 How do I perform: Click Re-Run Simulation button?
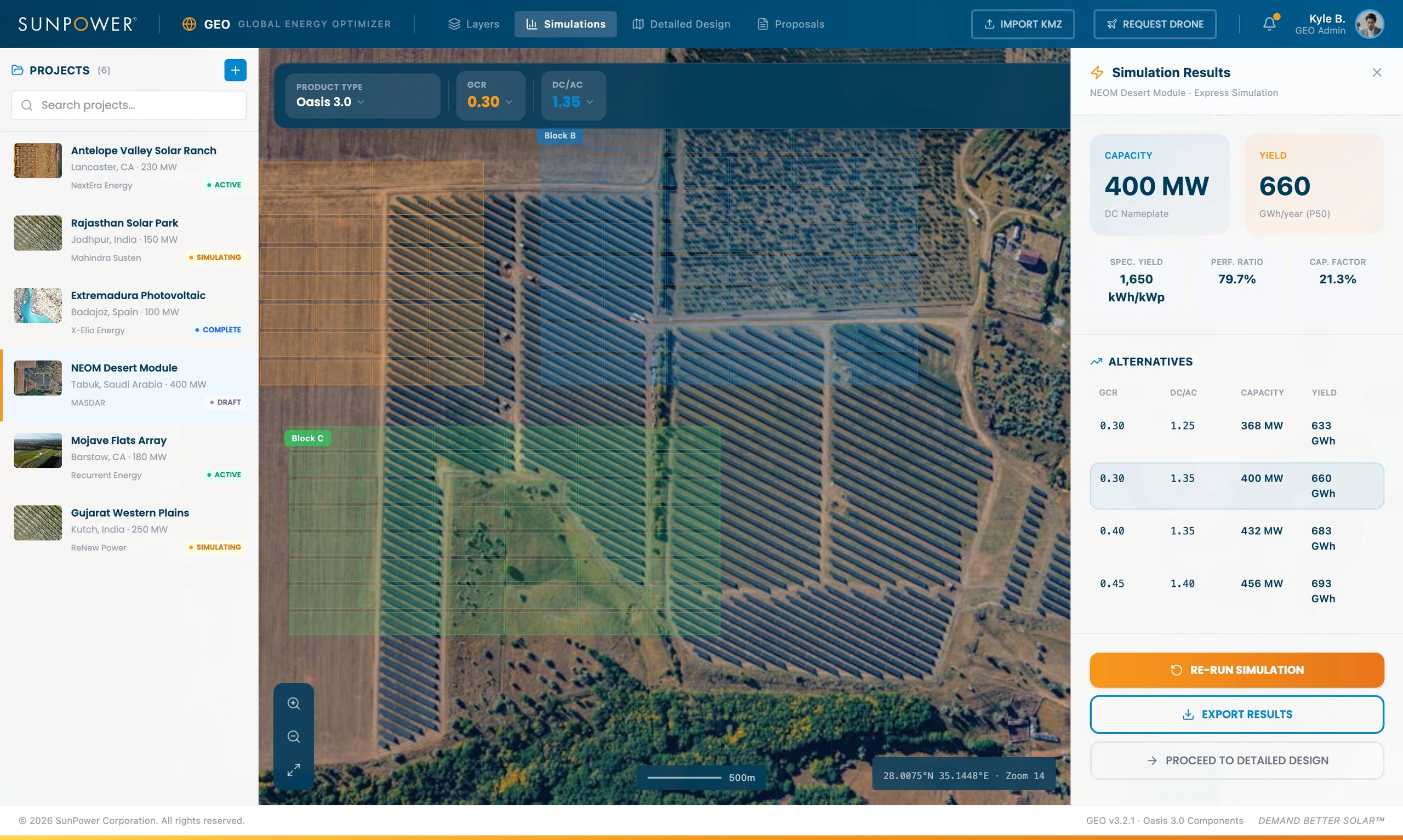1236,670
